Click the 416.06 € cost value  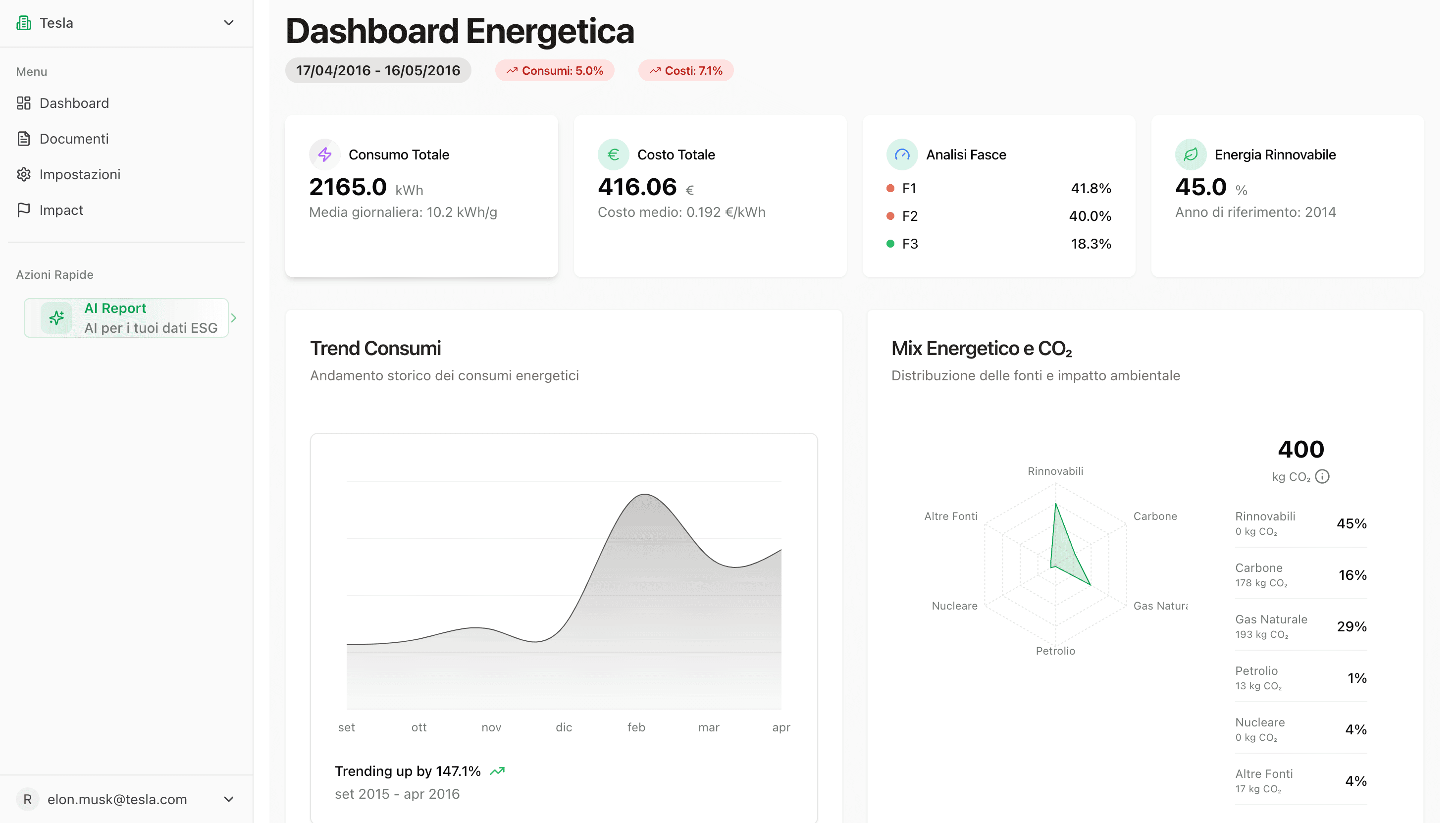click(645, 187)
